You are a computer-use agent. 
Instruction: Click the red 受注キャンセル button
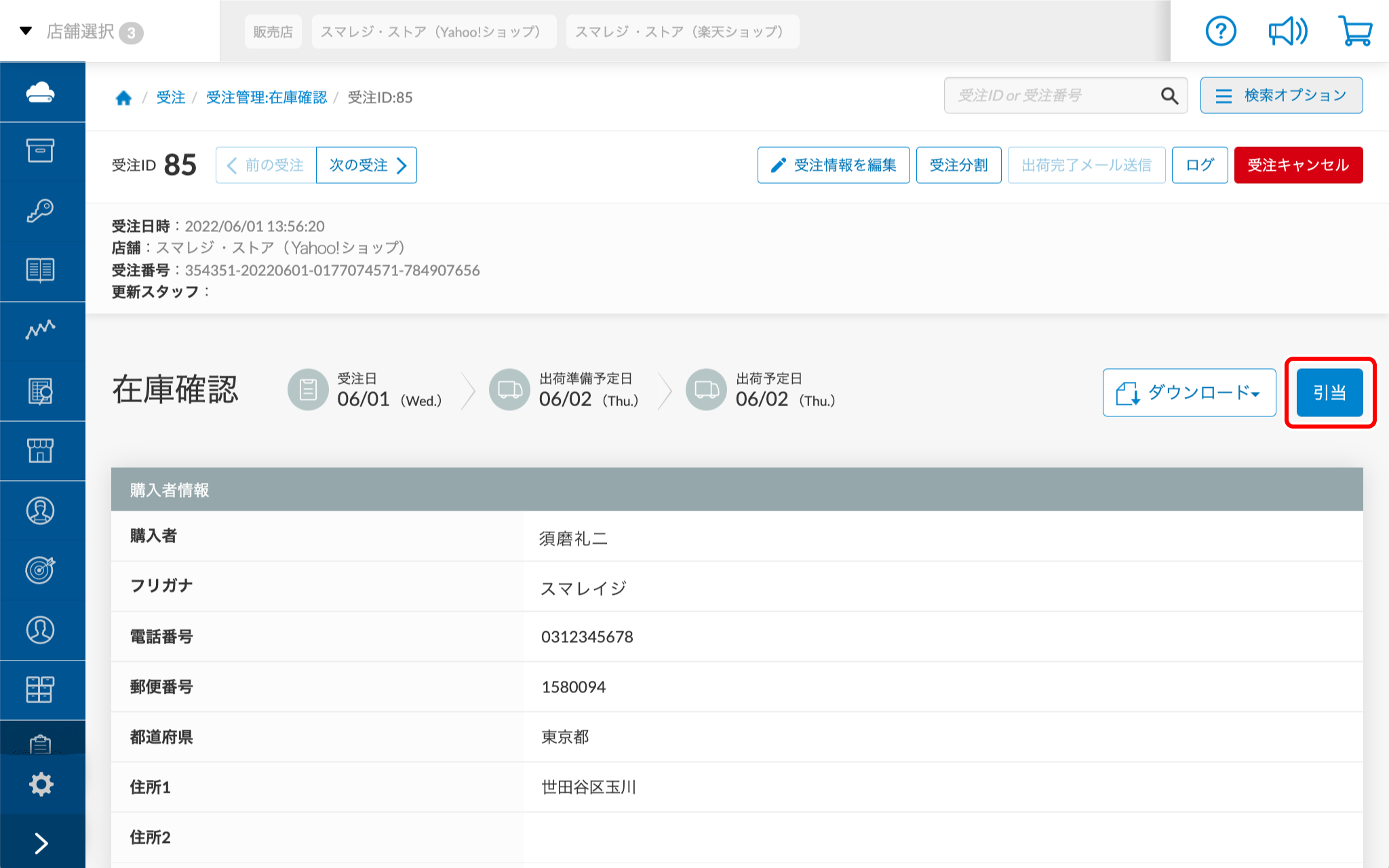[1298, 165]
